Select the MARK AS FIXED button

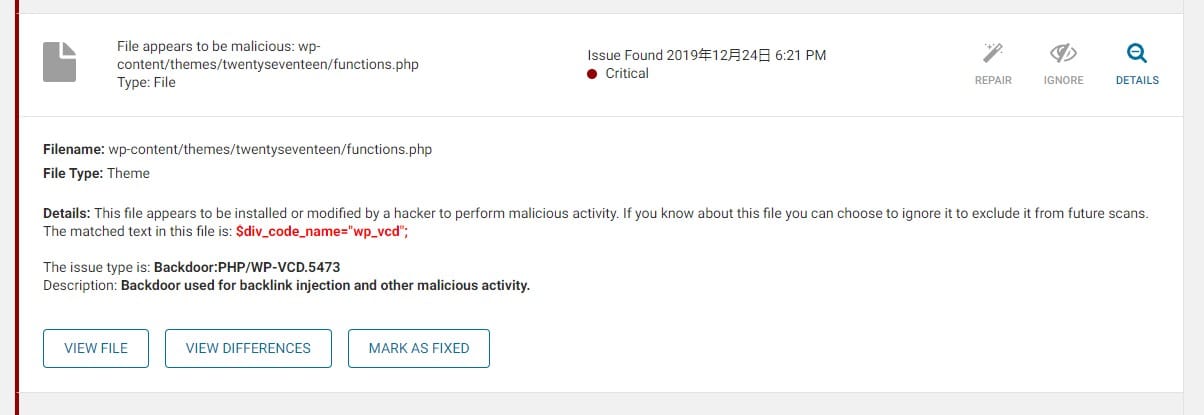coord(419,348)
